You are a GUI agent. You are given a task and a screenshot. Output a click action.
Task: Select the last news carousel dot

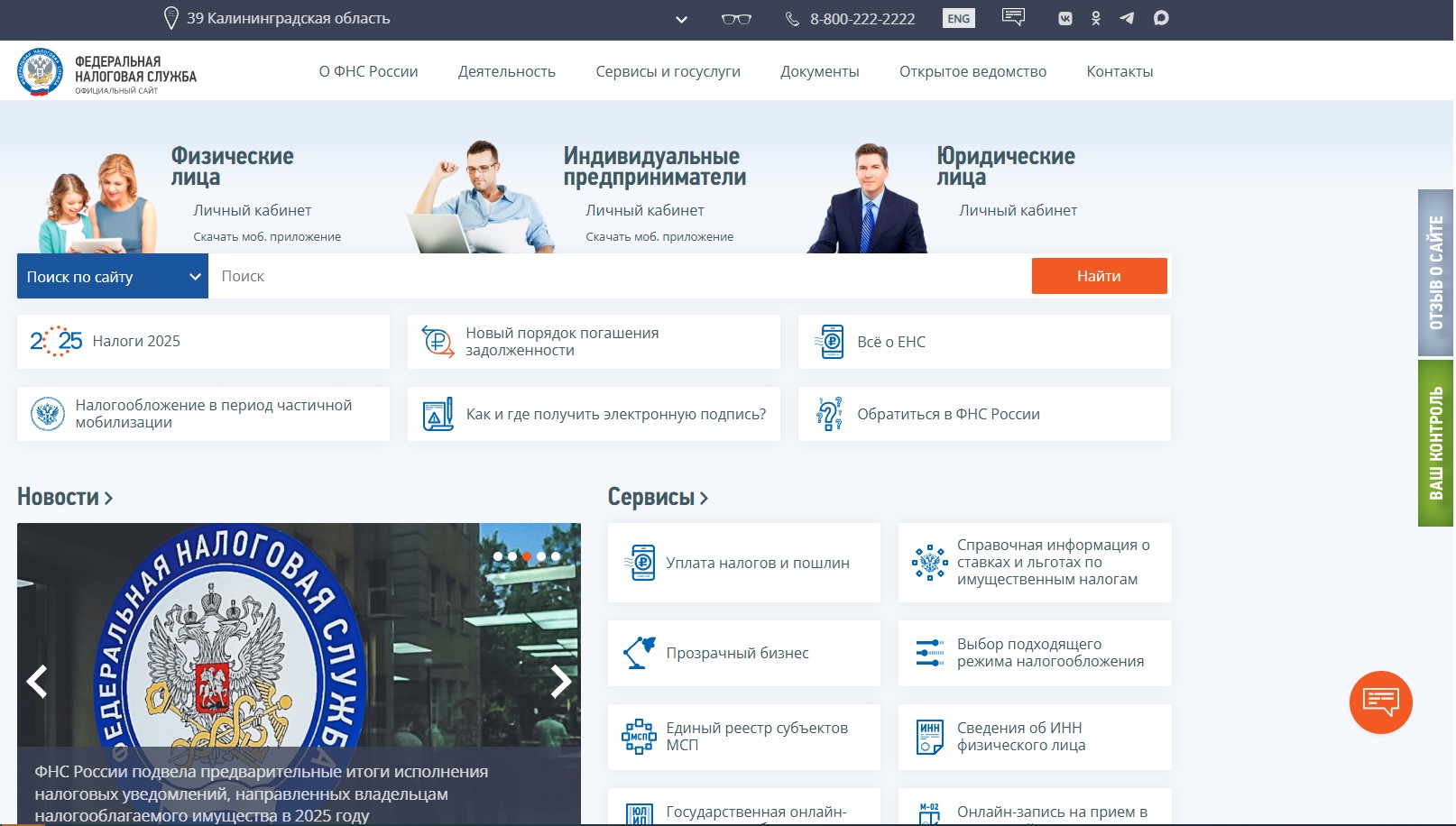coord(556,556)
